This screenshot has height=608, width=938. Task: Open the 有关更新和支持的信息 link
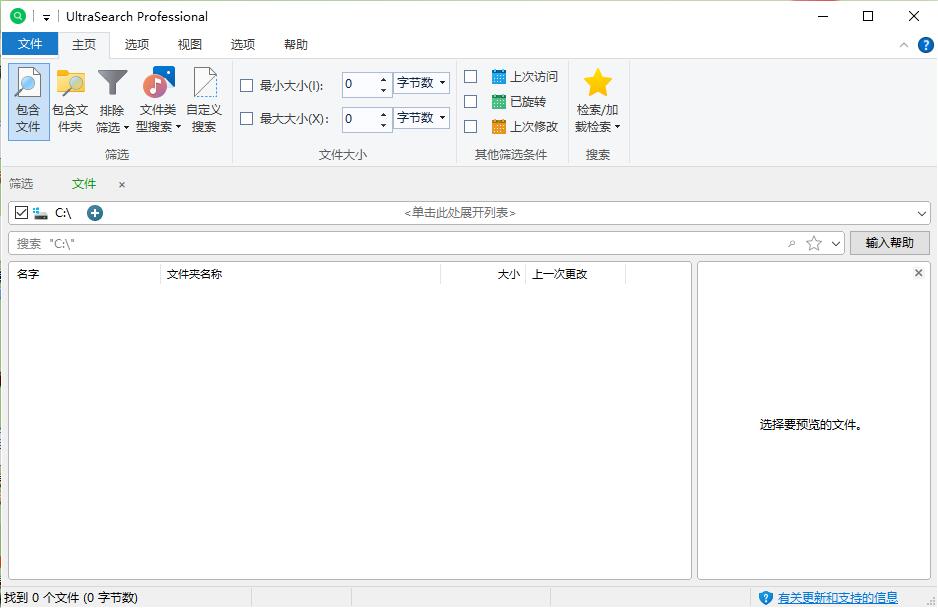(838, 597)
